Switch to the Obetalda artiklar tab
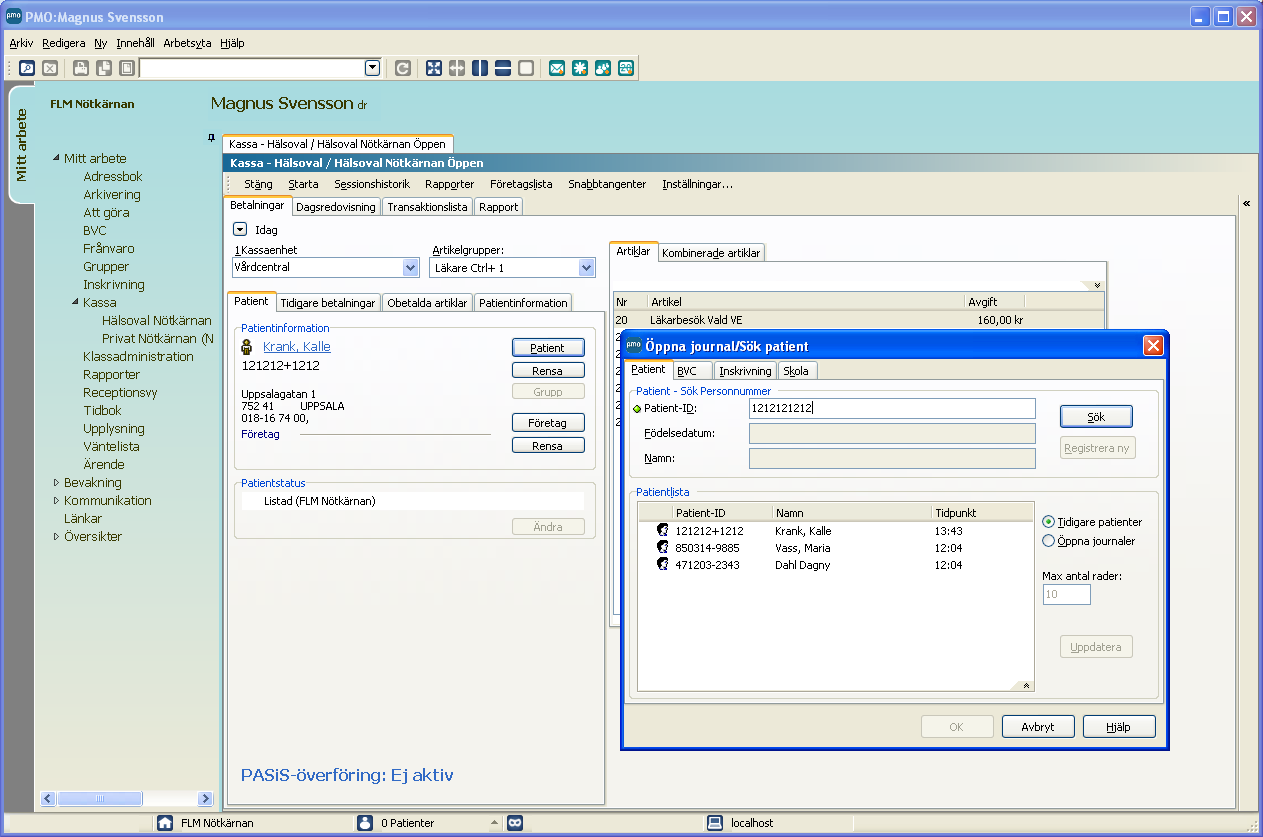This screenshot has width=1263, height=837. pos(427,303)
